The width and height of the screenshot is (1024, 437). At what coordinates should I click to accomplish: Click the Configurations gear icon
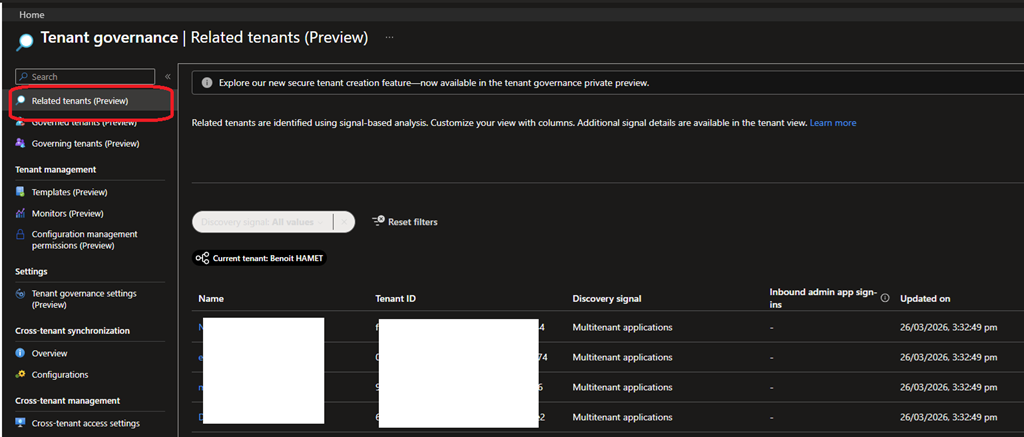point(20,375)
